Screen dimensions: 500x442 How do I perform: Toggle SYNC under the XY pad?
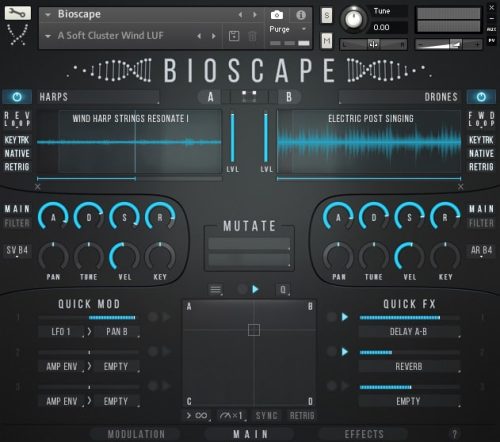pos(267,416)
